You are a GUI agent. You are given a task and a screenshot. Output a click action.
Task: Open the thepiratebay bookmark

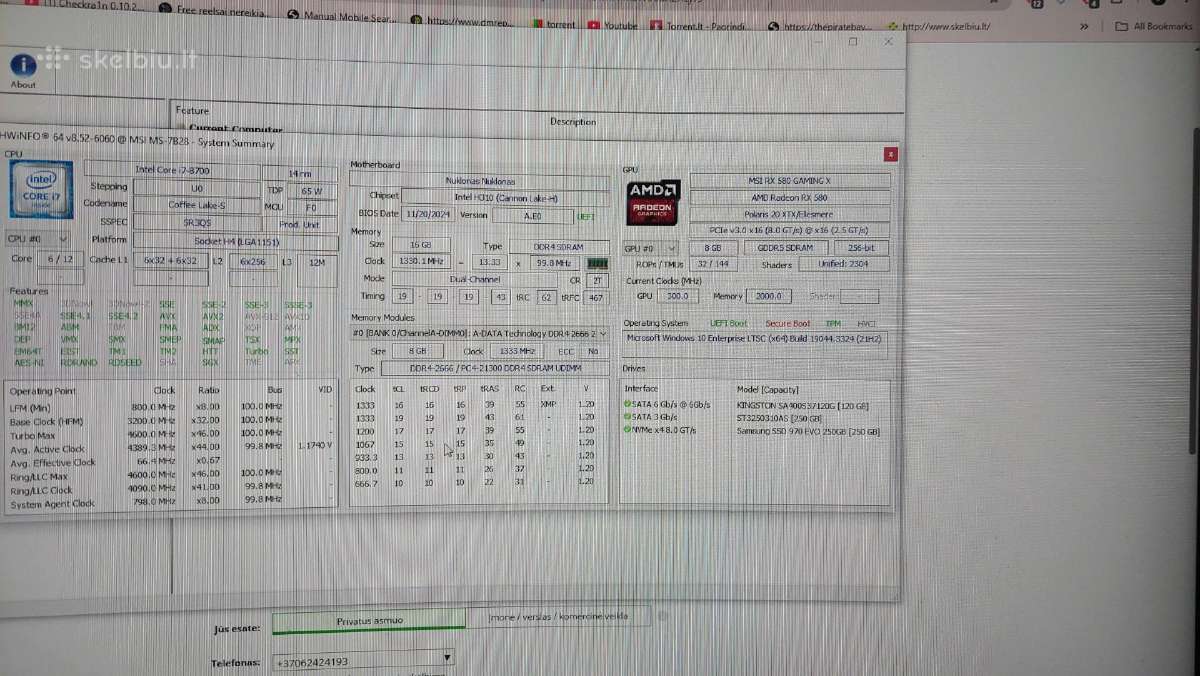pyautogui.click(x=819, y=26)
